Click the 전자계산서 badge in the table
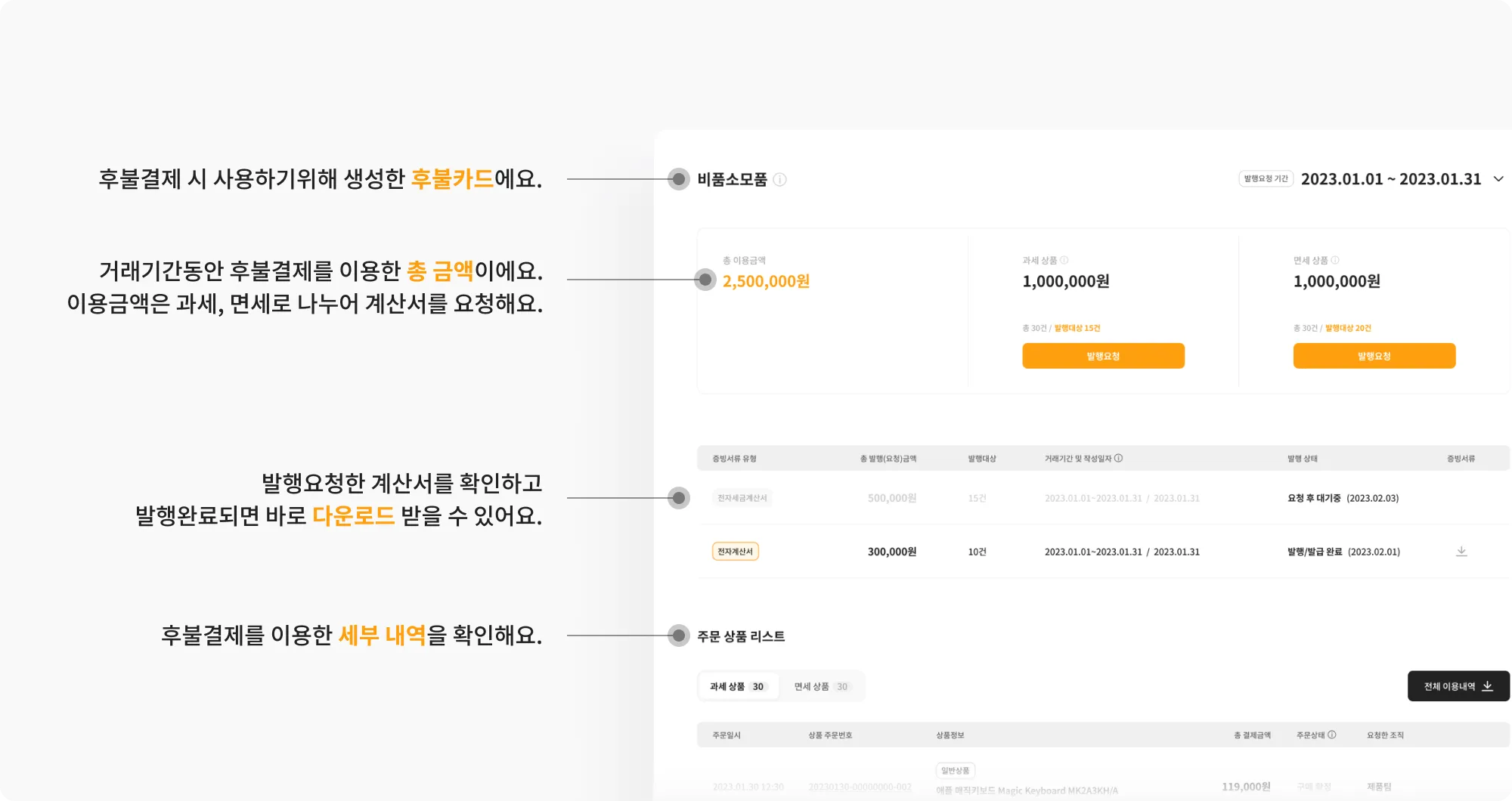This screenshot has height=801, width=1512. point(735,552)
